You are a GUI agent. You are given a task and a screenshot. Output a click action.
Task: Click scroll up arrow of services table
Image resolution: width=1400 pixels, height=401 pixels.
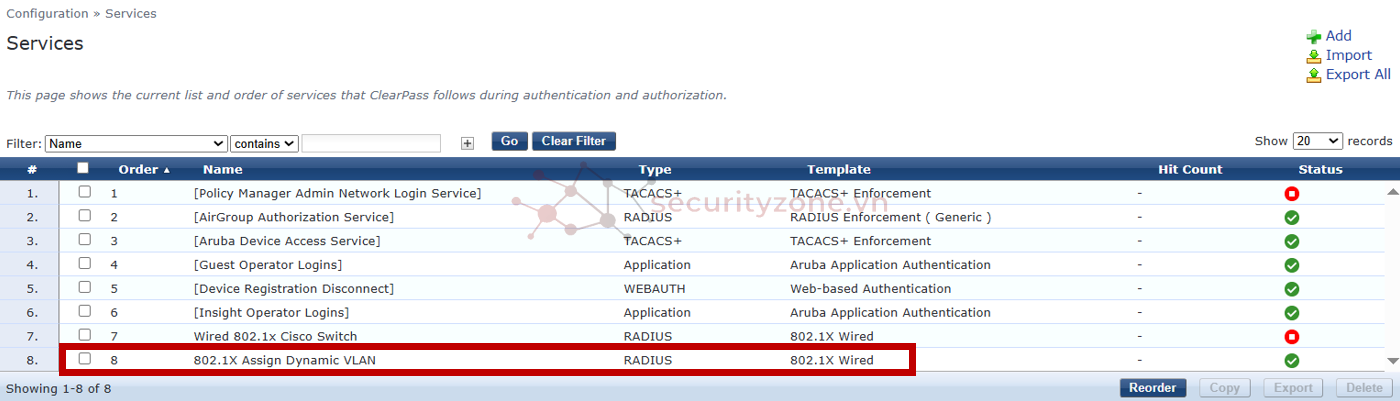pyautogui.click(x=1392, y=191)
